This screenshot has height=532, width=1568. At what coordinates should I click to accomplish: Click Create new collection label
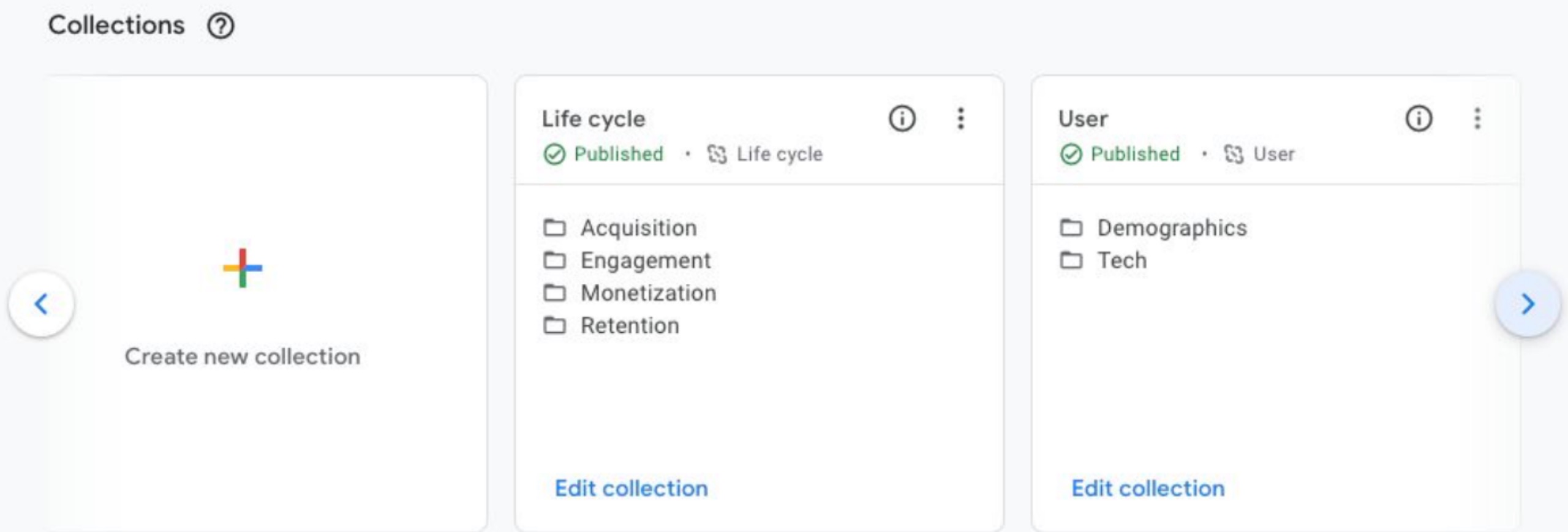243,357
